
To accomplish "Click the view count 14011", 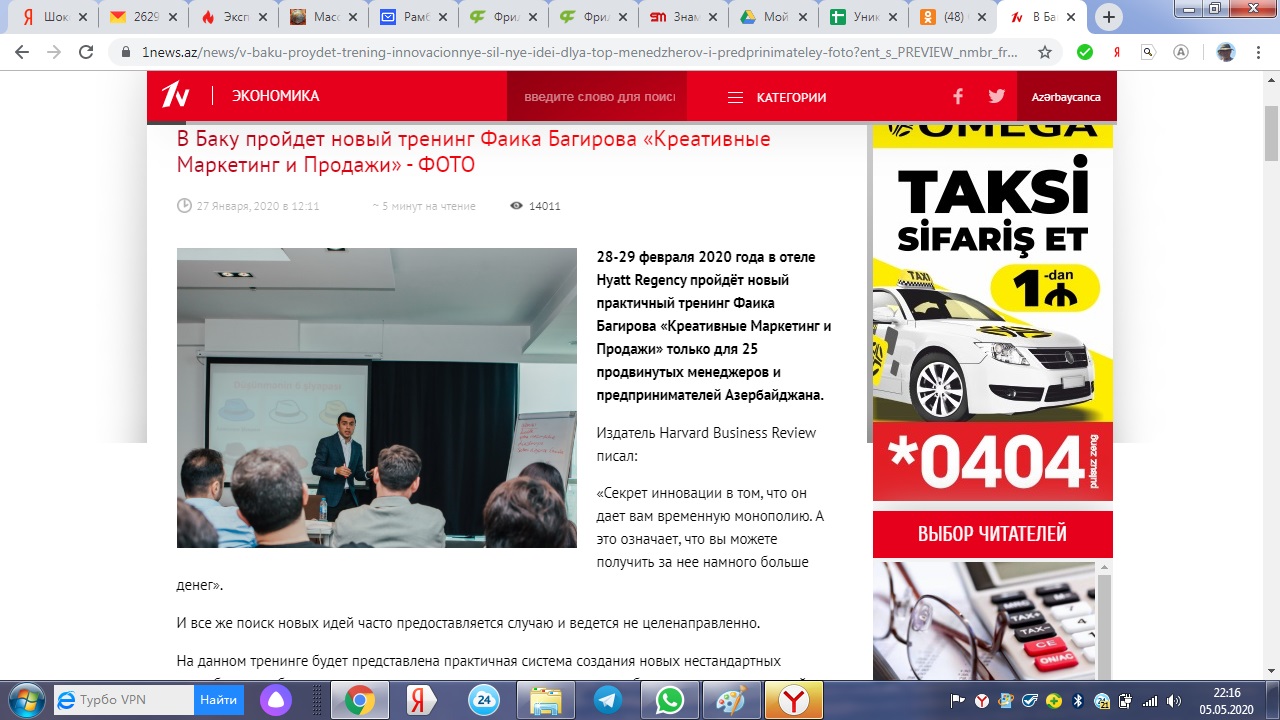I will point(544,206).
